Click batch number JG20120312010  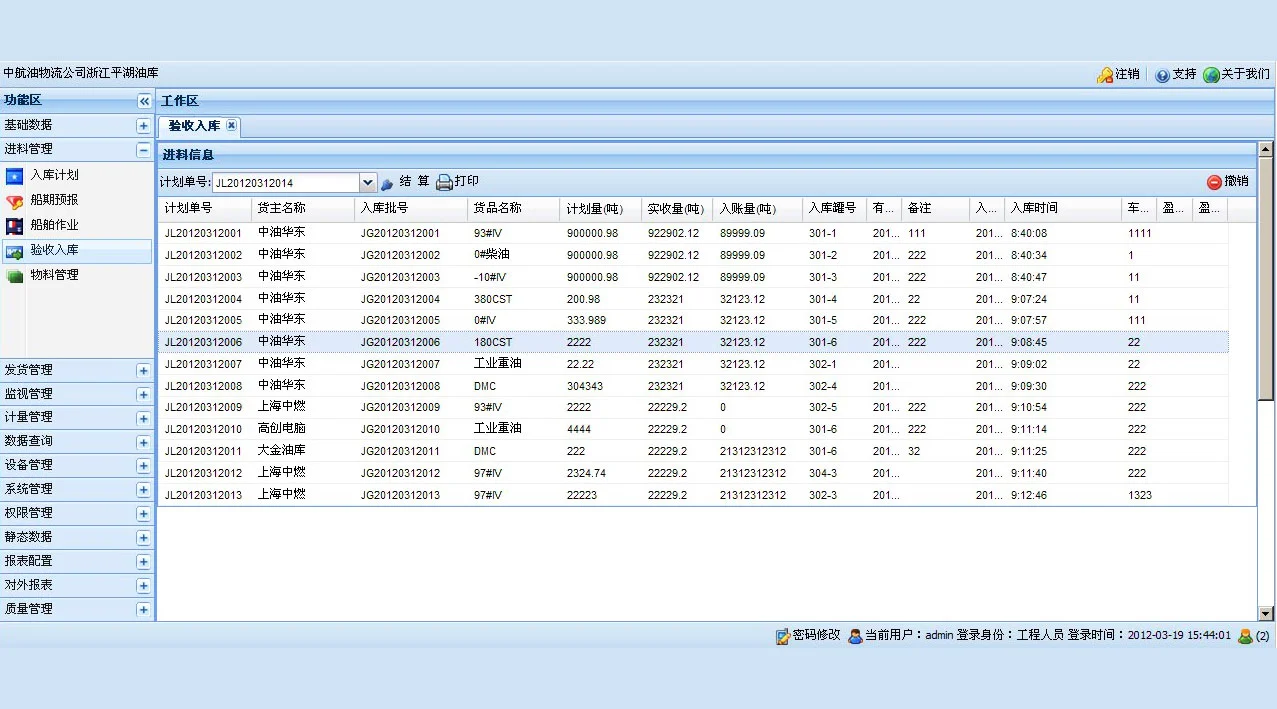pos(400,429)
